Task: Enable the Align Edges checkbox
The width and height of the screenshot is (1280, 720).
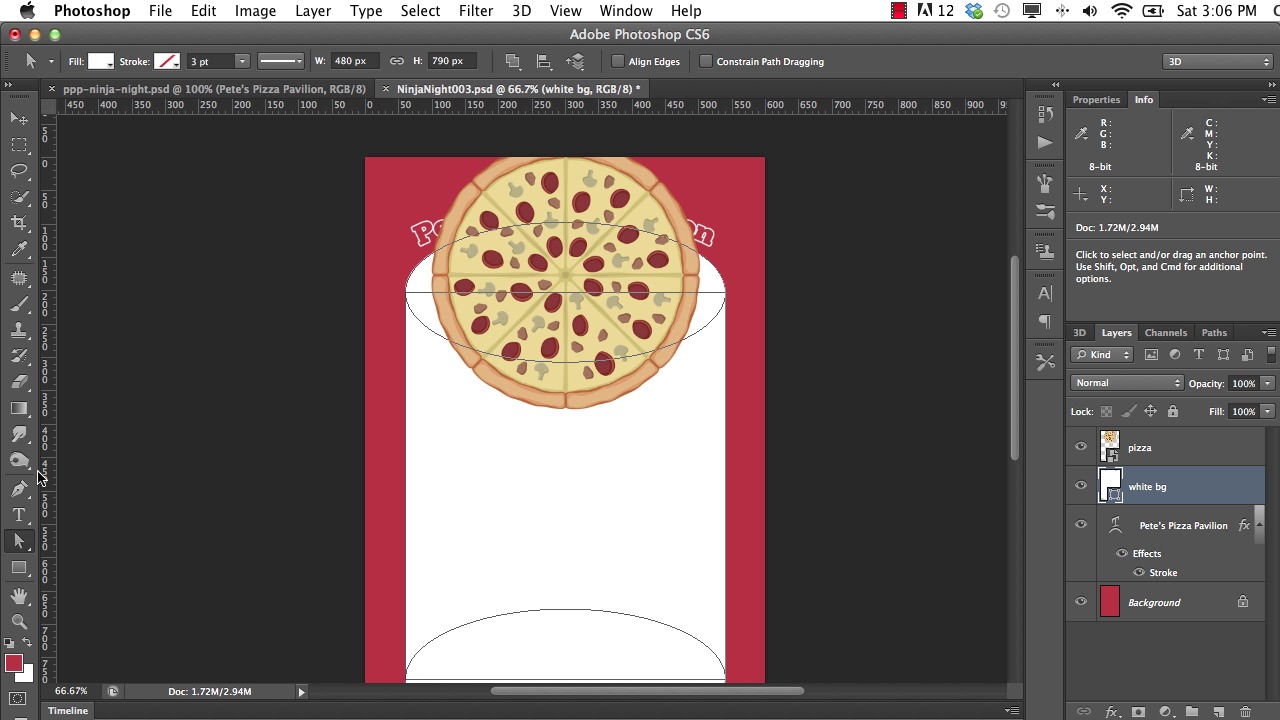Action: click(x=618, y=62)
